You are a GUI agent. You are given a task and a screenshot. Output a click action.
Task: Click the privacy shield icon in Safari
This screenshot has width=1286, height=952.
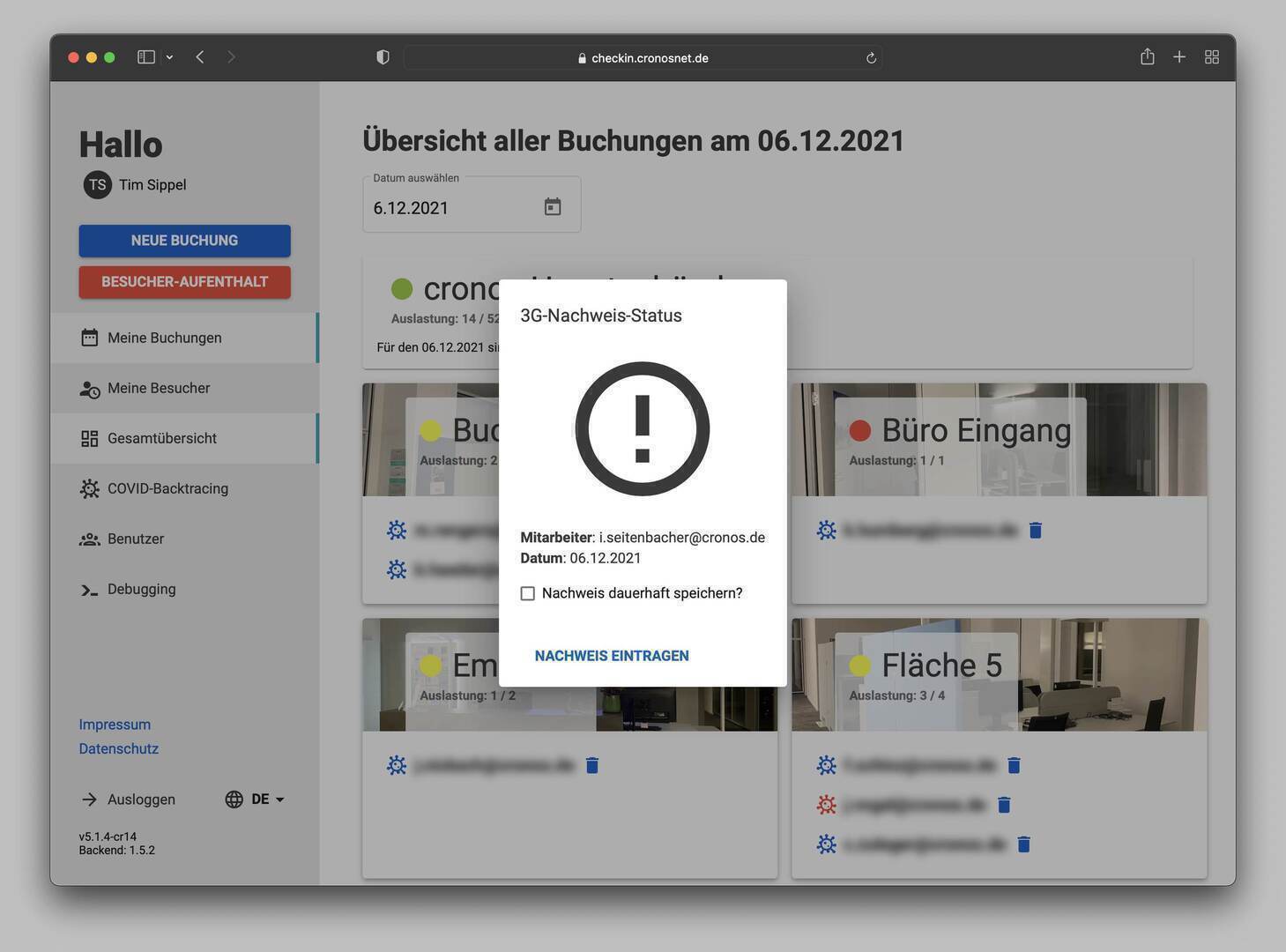[x=383, y=57]
